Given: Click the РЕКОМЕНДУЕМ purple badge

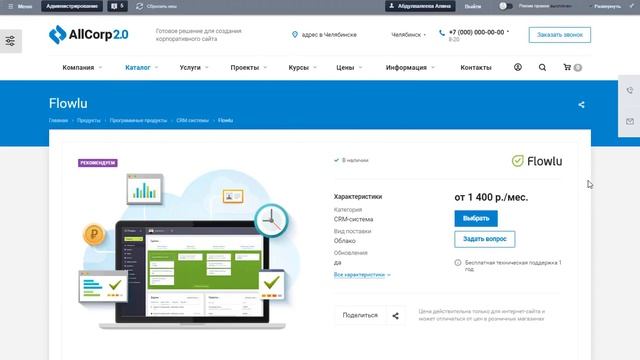Looking at the screenshot, I should point(98,163).
